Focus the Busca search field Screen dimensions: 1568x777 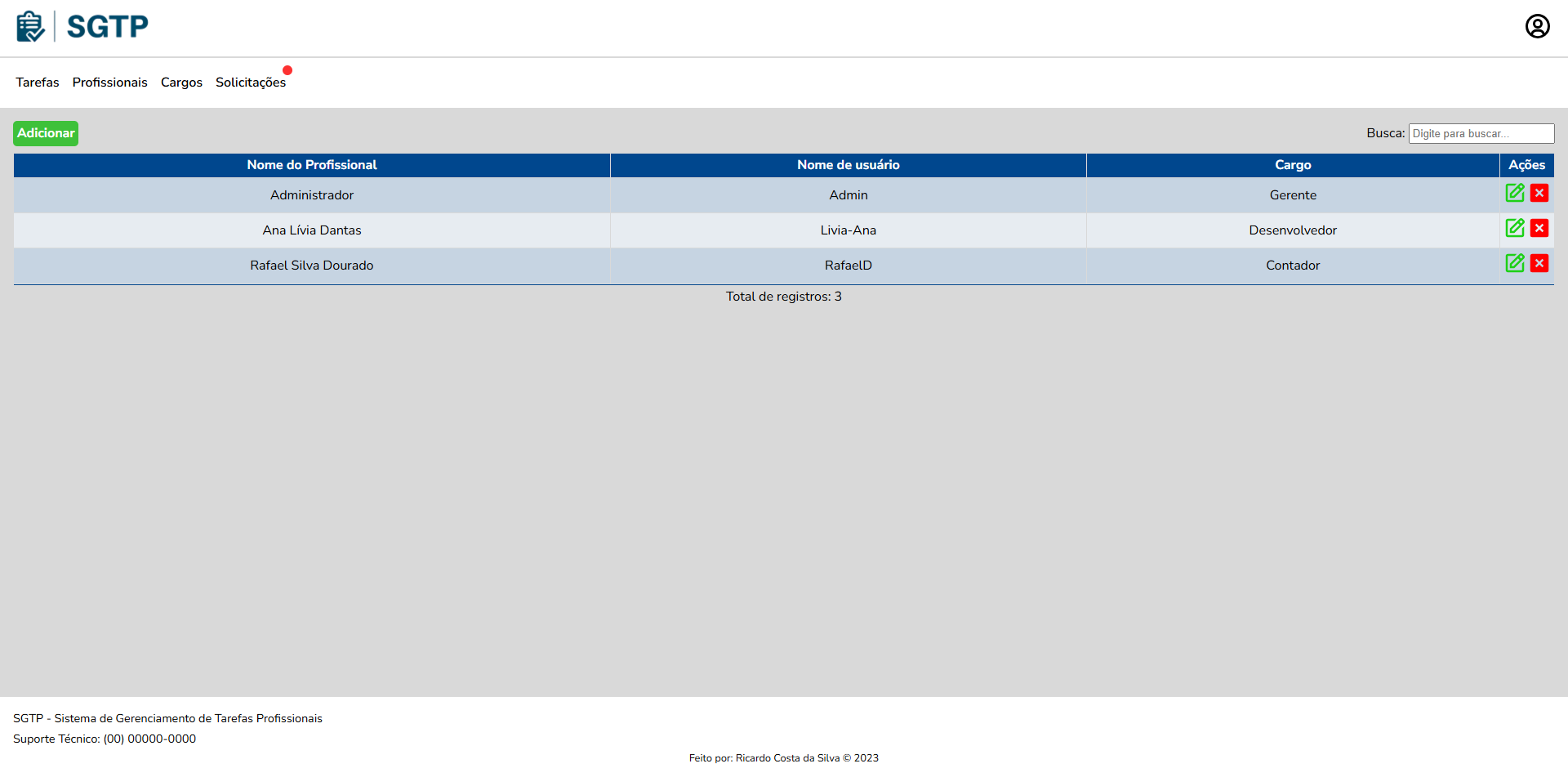(x=1481, y=134)
